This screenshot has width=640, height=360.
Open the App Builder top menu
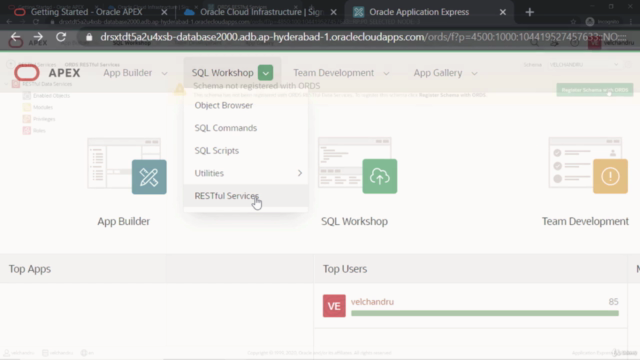[x=127, y=73]
